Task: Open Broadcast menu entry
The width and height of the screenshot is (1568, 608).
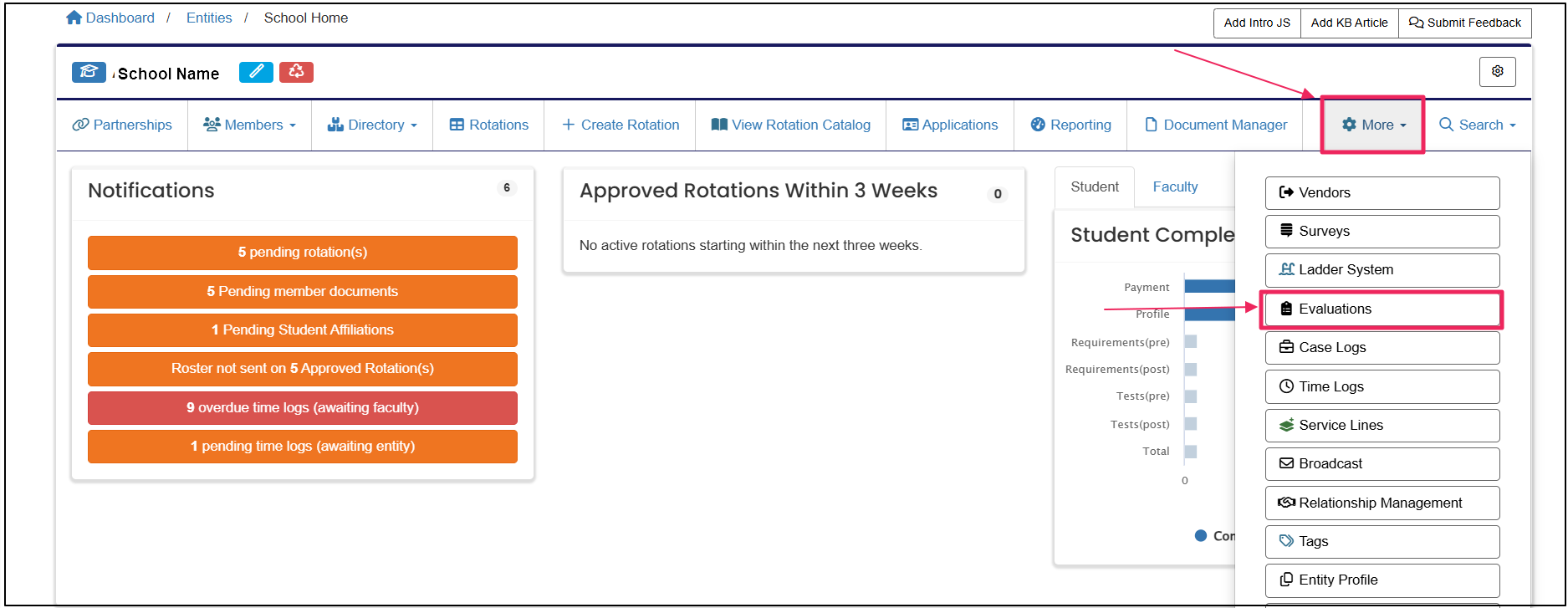Action: click(x=1382, y=463)
